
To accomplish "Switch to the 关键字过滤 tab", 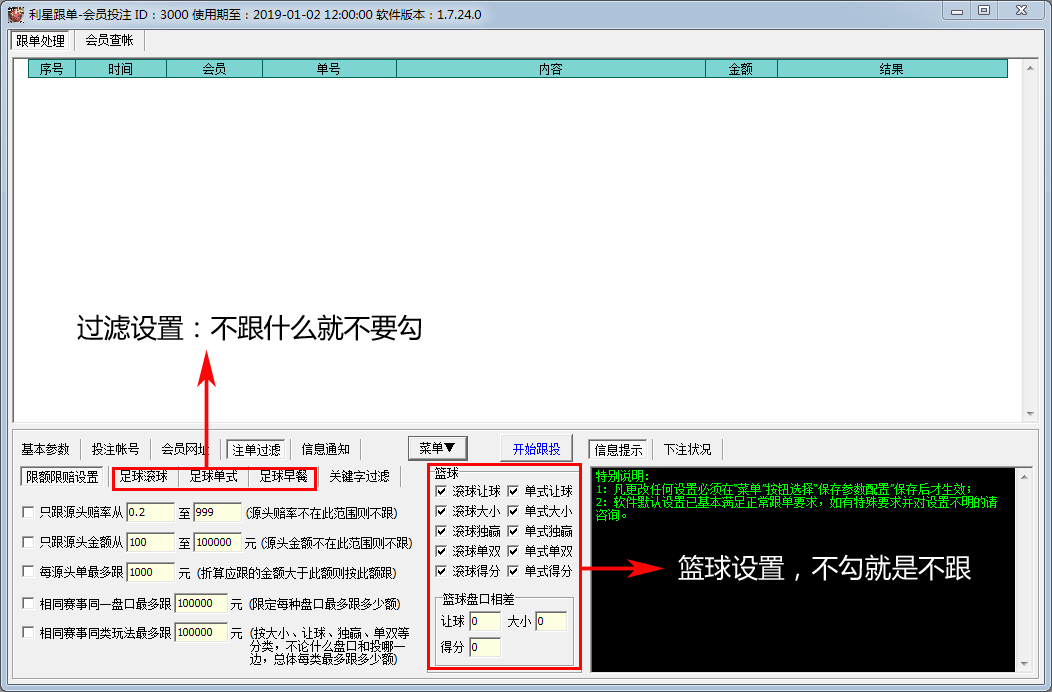I will (359, 477).
